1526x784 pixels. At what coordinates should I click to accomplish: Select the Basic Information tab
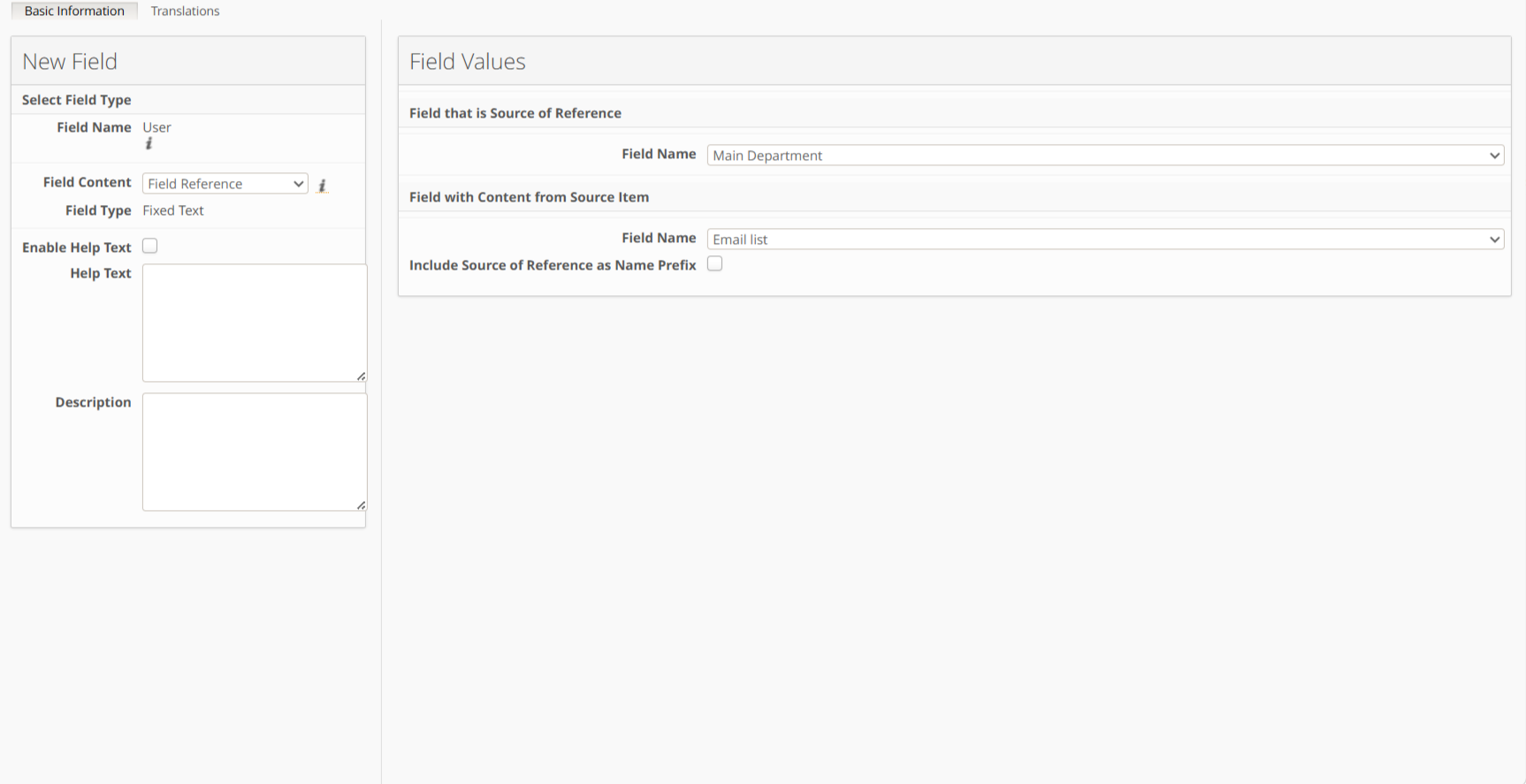74,11
